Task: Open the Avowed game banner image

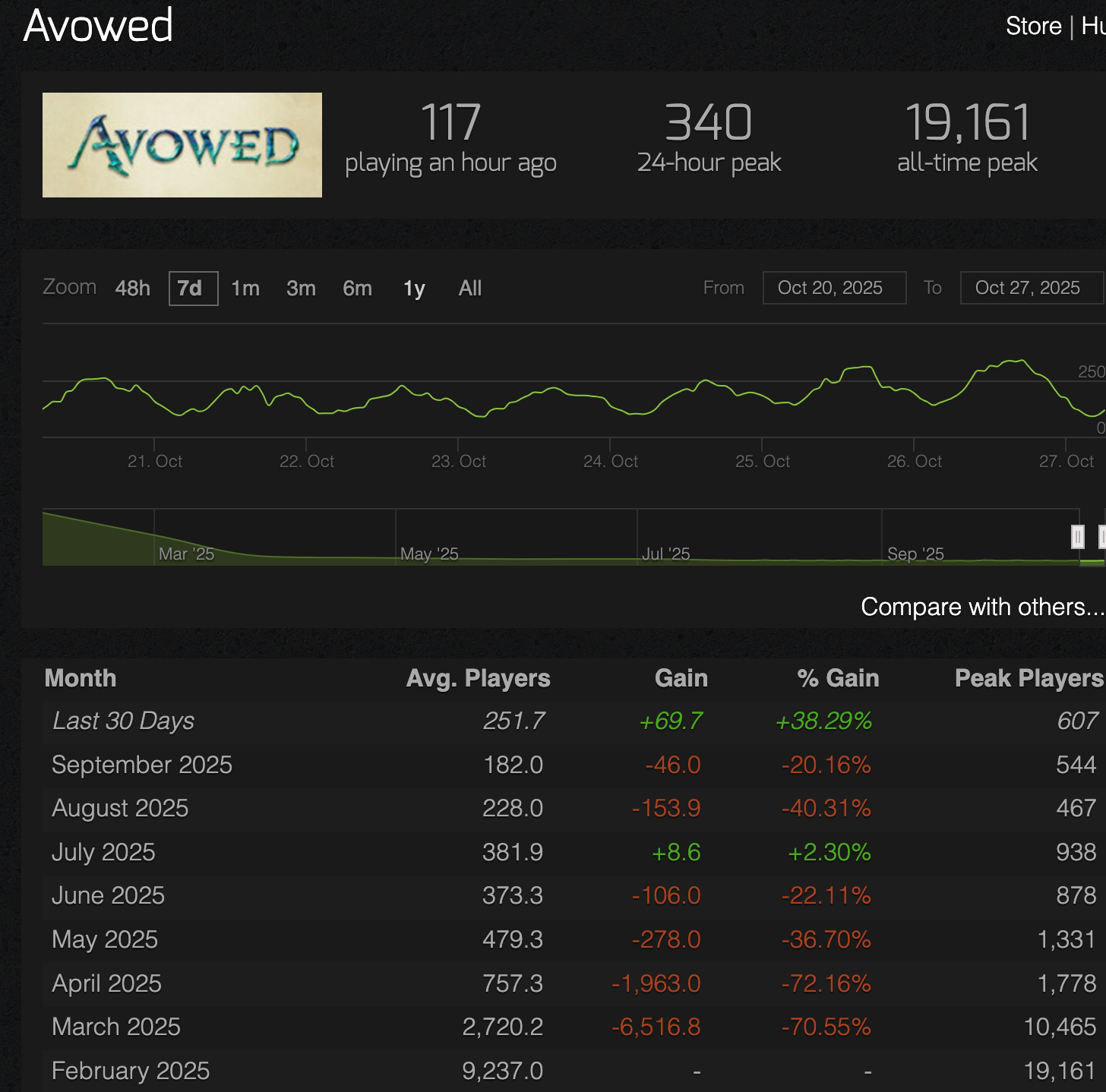Action: [182, 145]
